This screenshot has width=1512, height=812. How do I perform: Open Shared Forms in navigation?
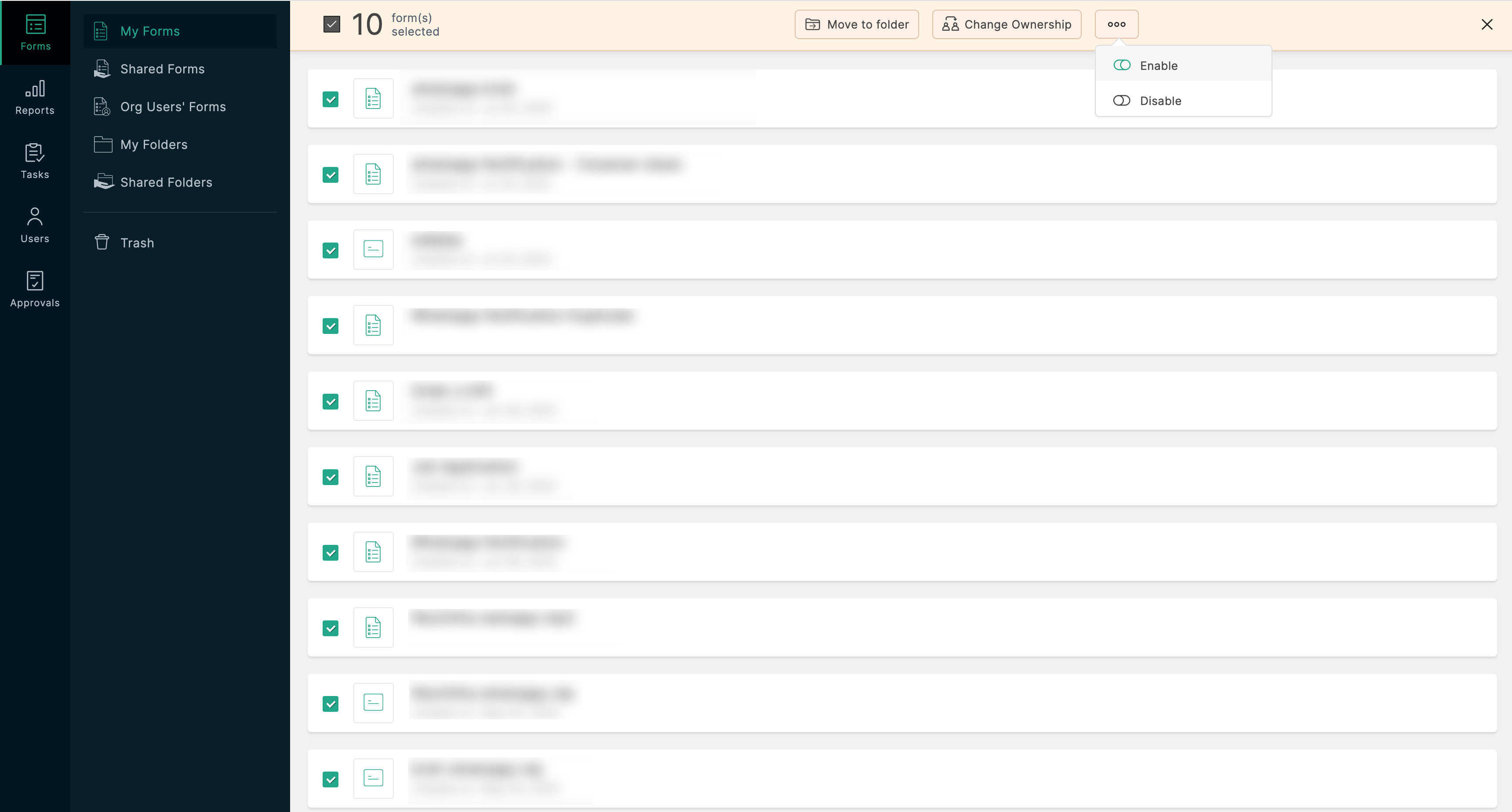(162, 69)
